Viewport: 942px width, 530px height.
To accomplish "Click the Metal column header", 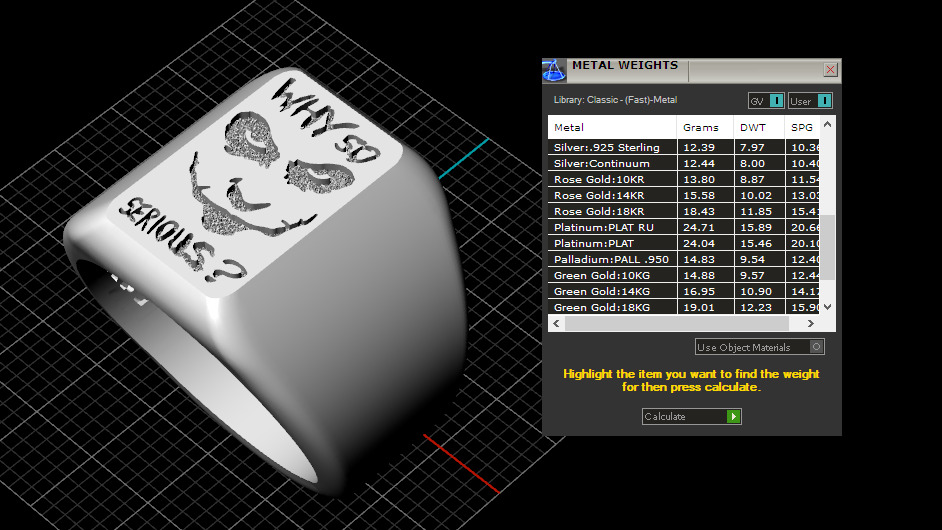I will click(x=612, y=127).
